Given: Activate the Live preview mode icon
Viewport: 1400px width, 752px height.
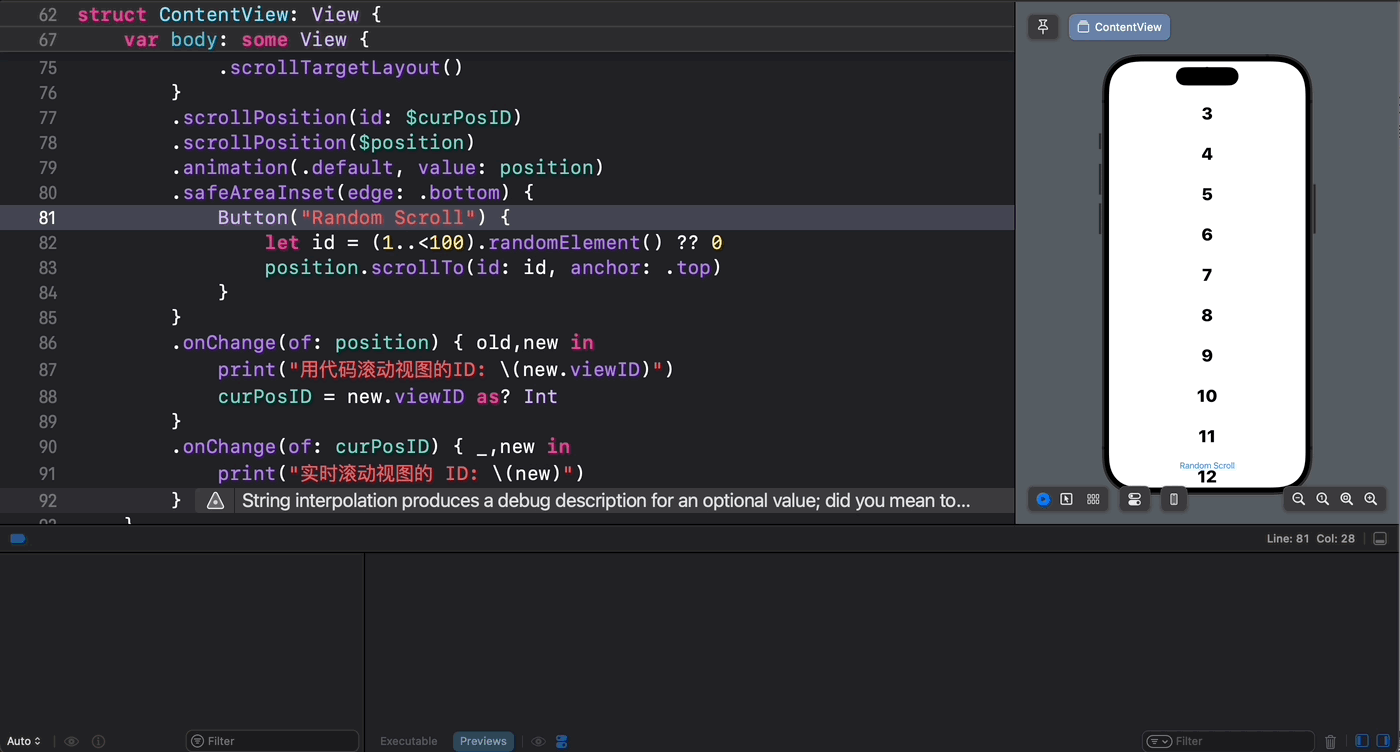Looking at the screenshot, I should coord(1043,499).
